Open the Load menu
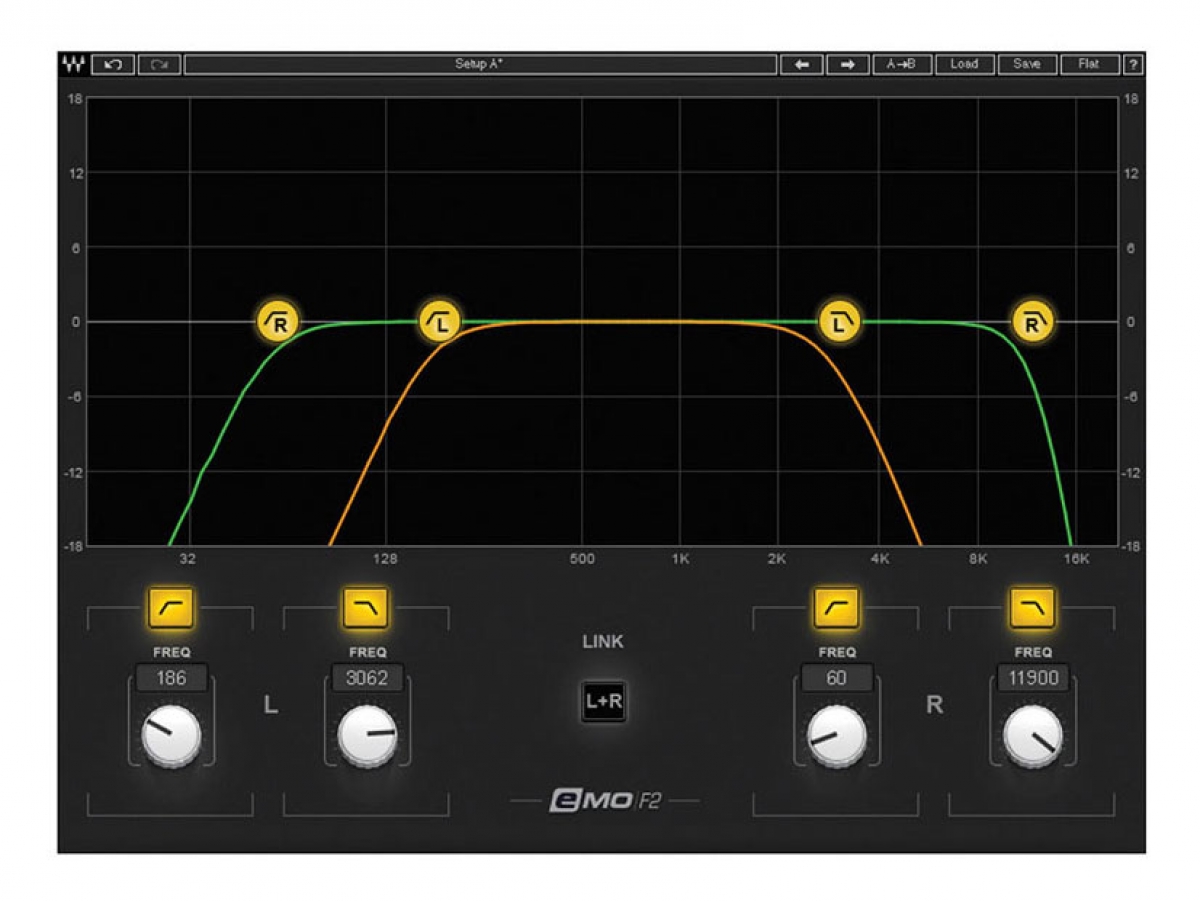This screenshot has height=901, width=1200. [964, 64]
